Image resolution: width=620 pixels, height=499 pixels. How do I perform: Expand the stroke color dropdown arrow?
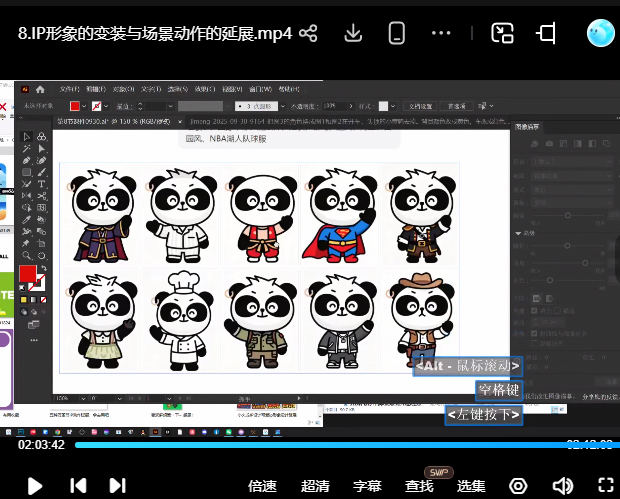(x=106, y=106)
